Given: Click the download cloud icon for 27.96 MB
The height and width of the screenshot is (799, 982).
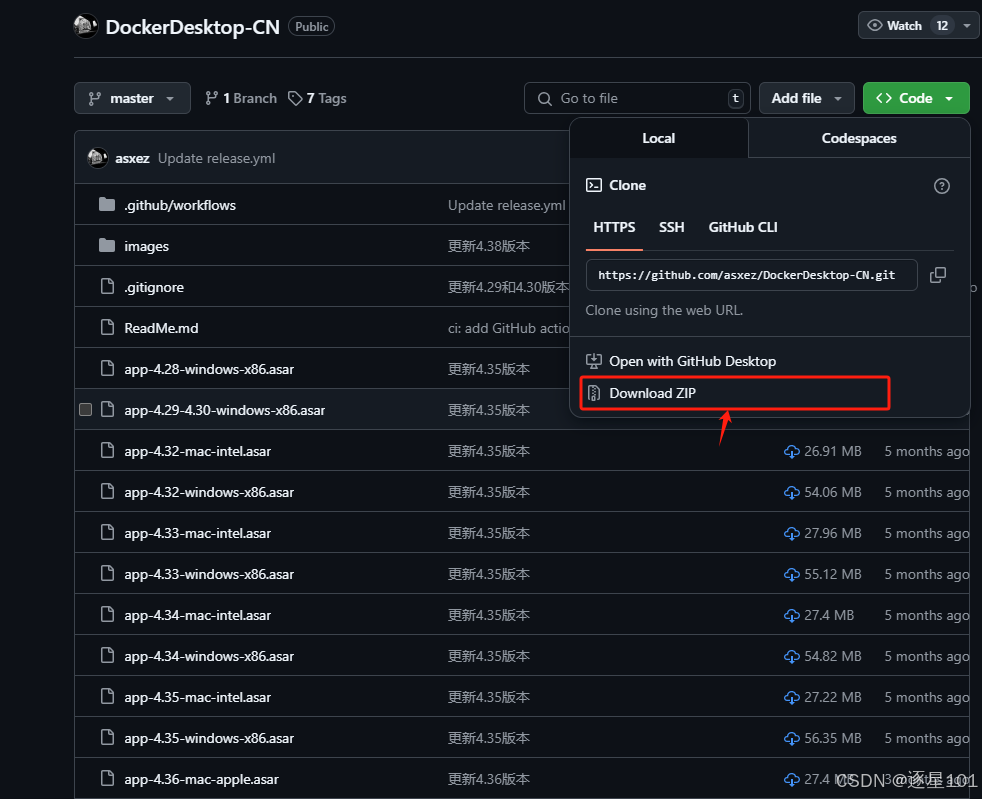Looking at the screenshot, I should [792, 534].
